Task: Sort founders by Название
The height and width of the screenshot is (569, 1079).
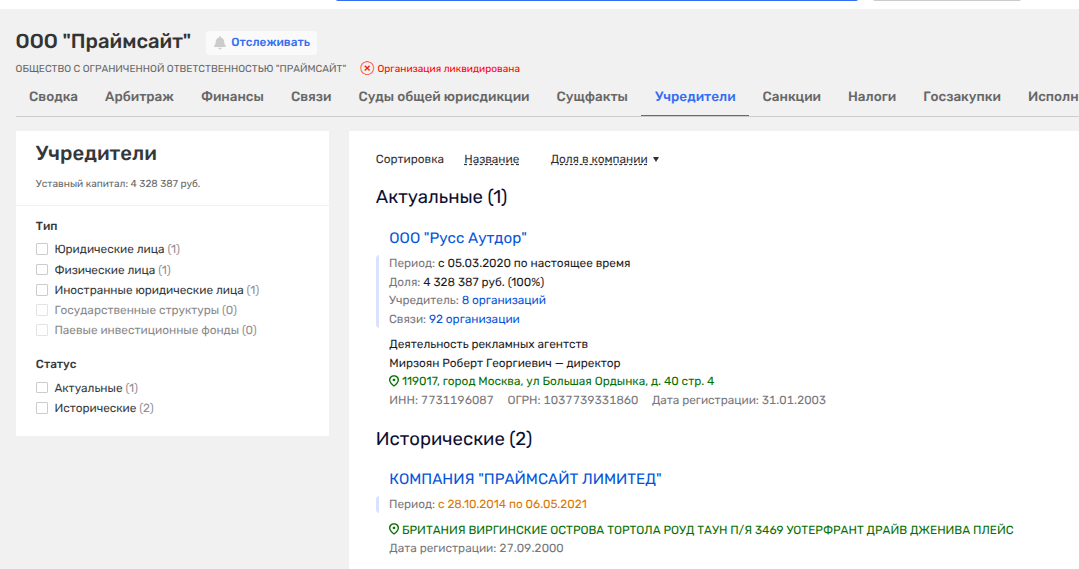Action: click(x=491, y=159)
